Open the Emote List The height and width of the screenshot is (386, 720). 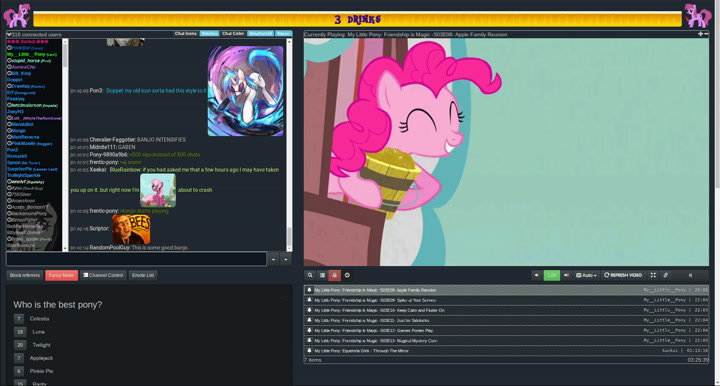tap(143, 275)
